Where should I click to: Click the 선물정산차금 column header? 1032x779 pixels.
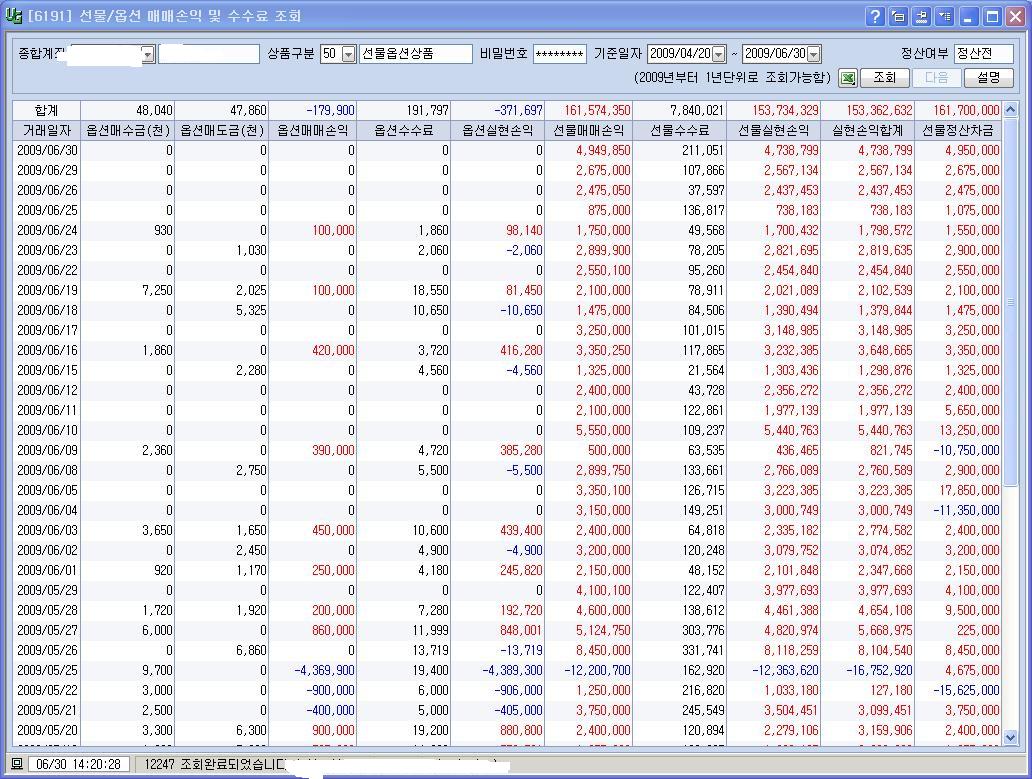(958, 130)
